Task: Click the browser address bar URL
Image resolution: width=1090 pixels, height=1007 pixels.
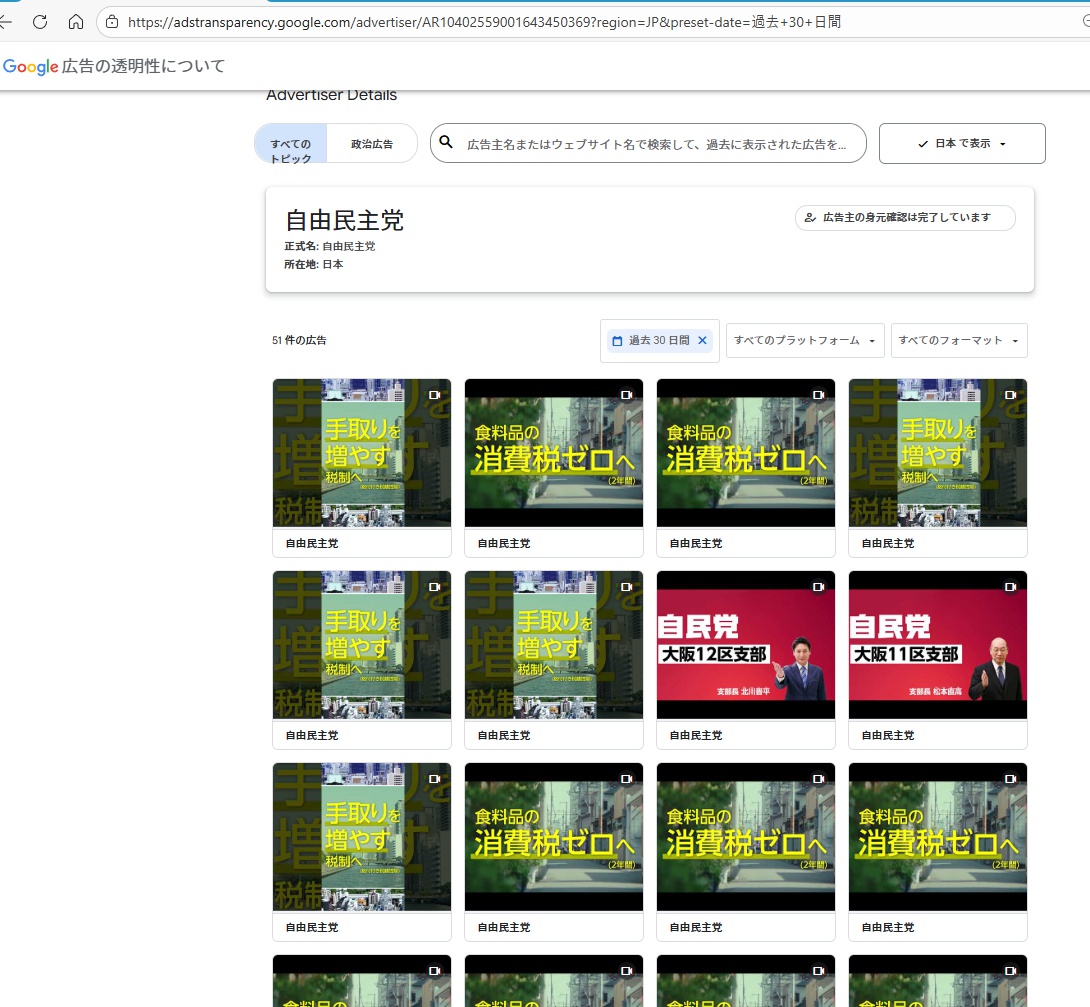Action: click(x=480, y=22)
